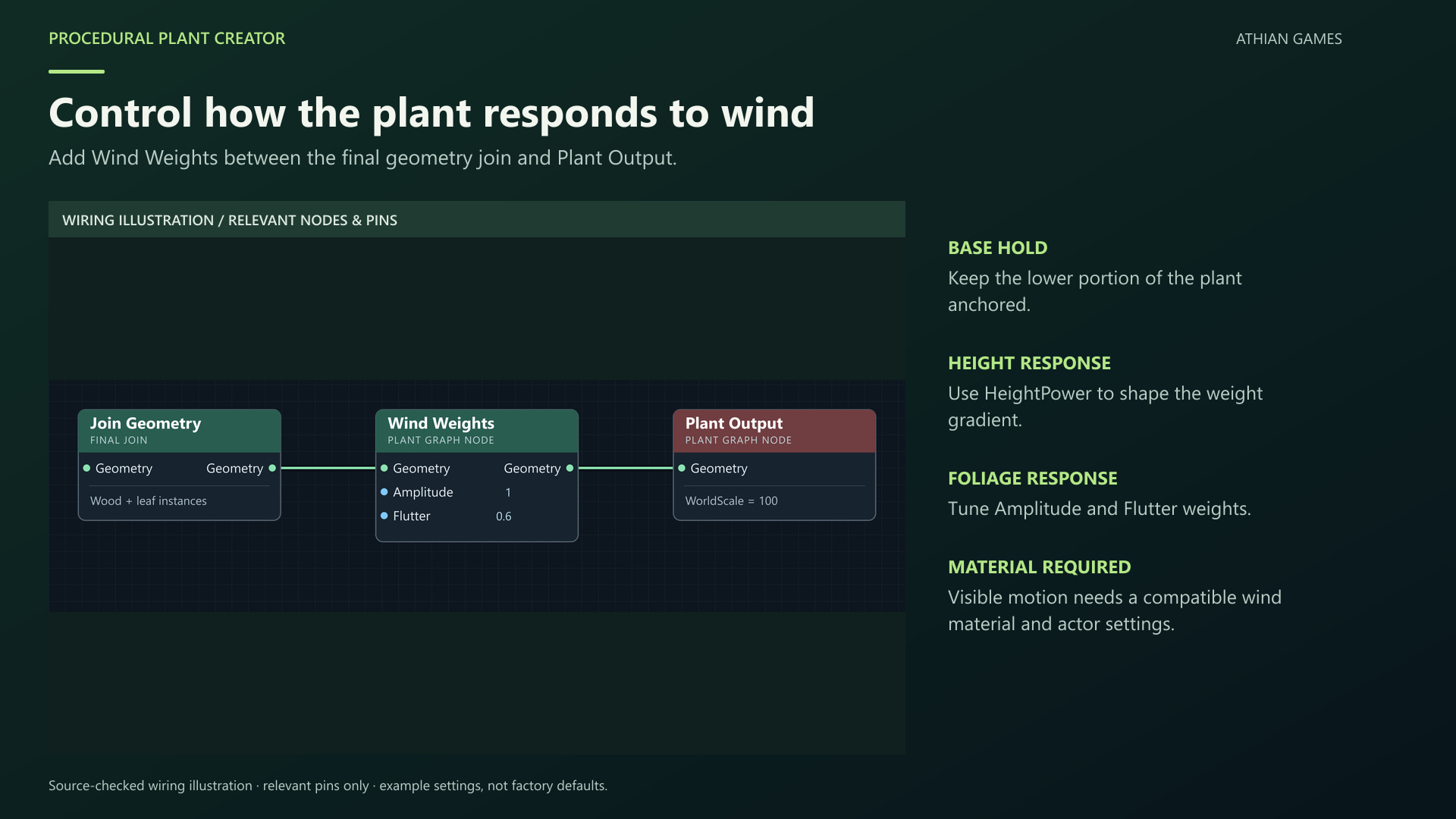Click the 'BASE HOLD' heading
1456x819 pixels.
[998, 248]
